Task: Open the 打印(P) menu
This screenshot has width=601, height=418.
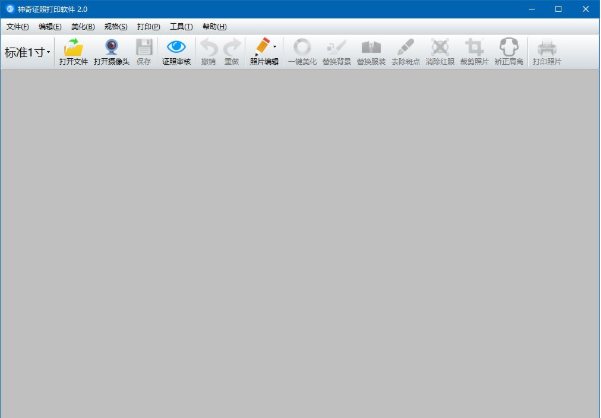Action: point(149,27)
